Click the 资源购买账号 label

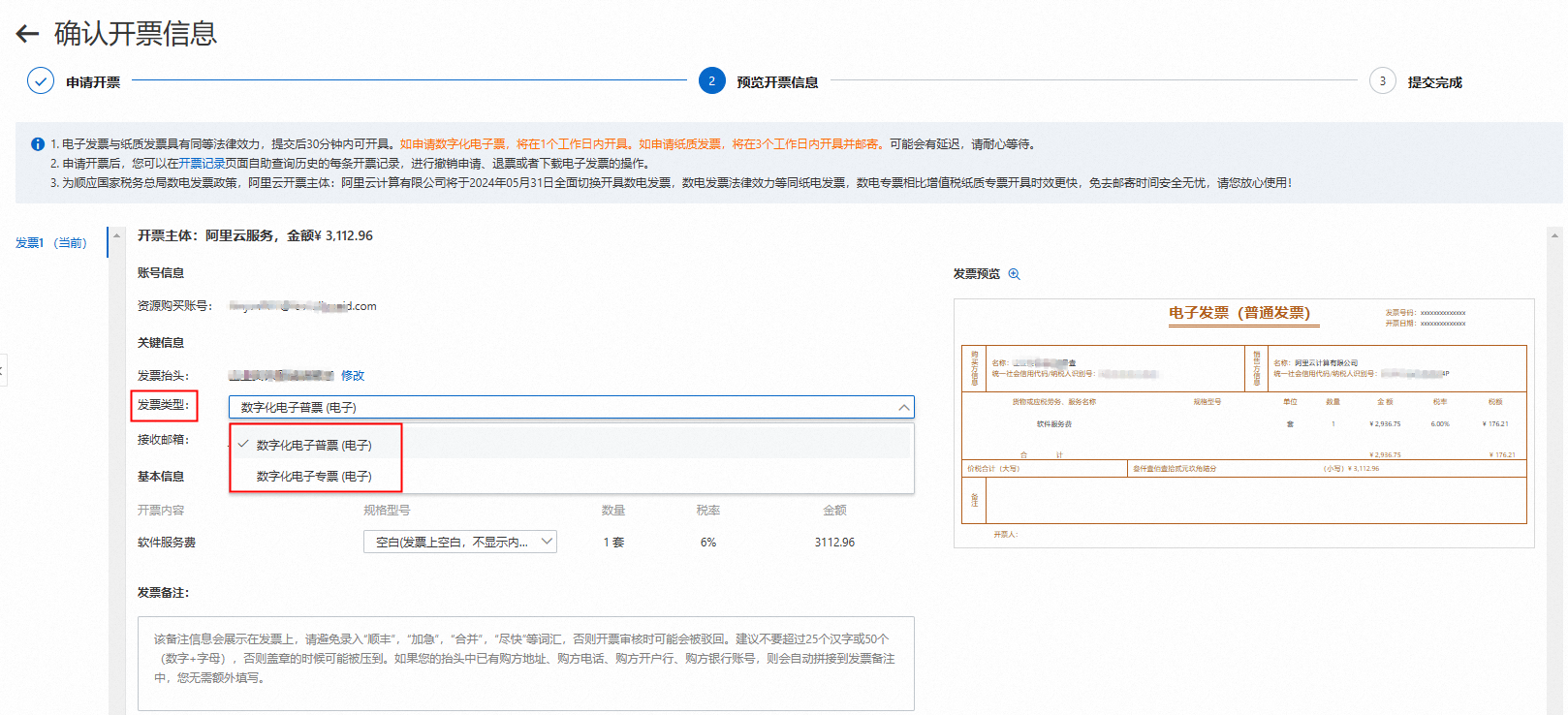click(x=174, y=306)
